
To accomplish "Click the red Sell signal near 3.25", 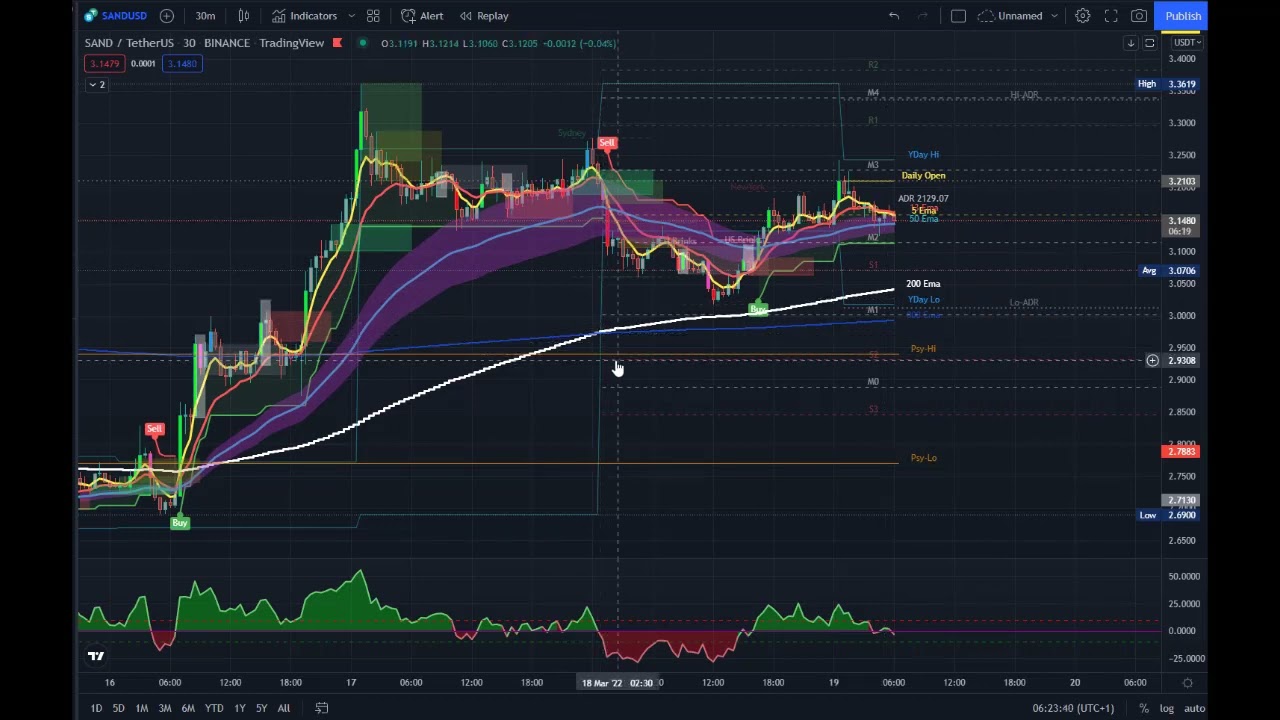I will (606, 143).
